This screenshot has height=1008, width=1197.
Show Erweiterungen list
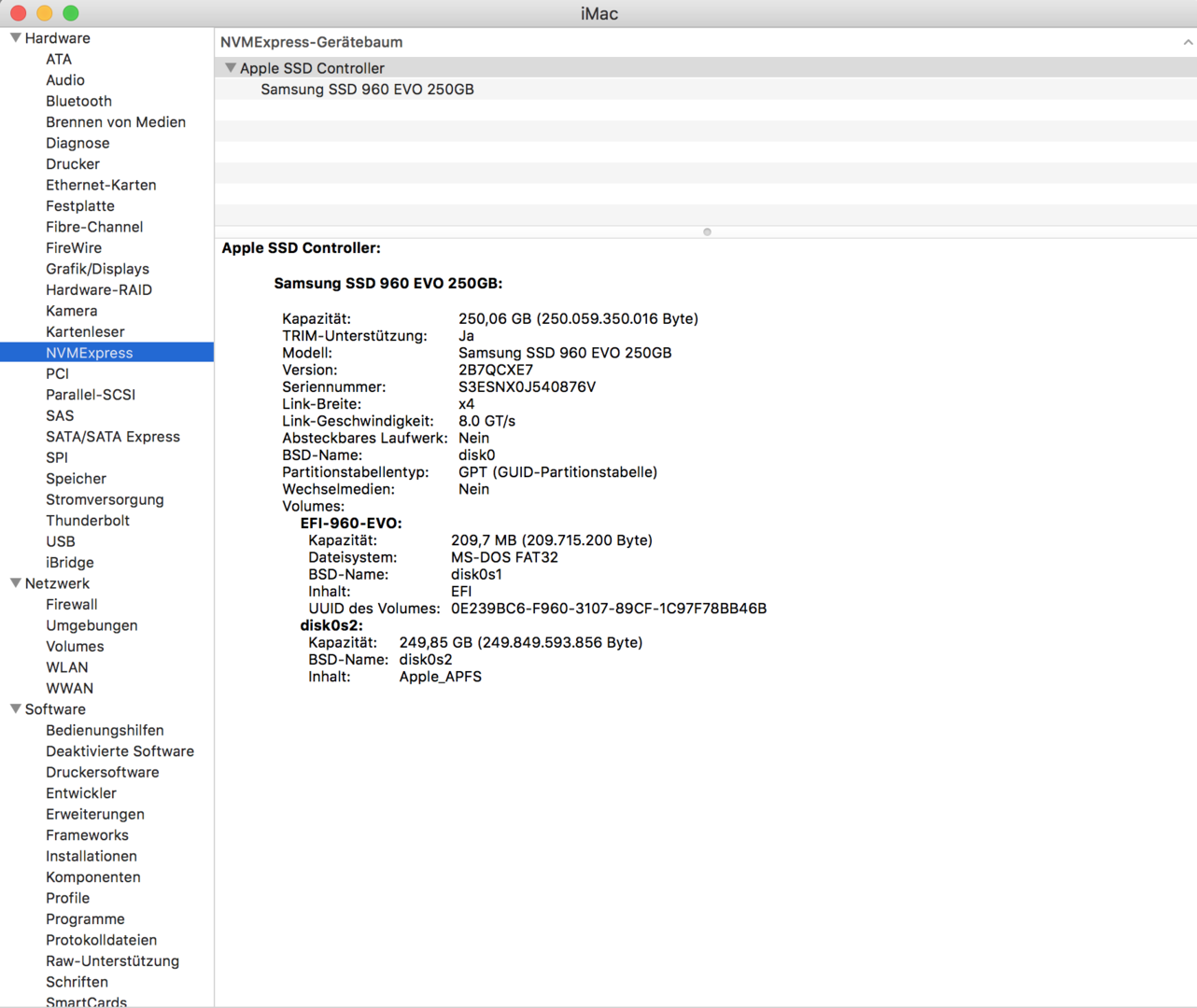95,815
